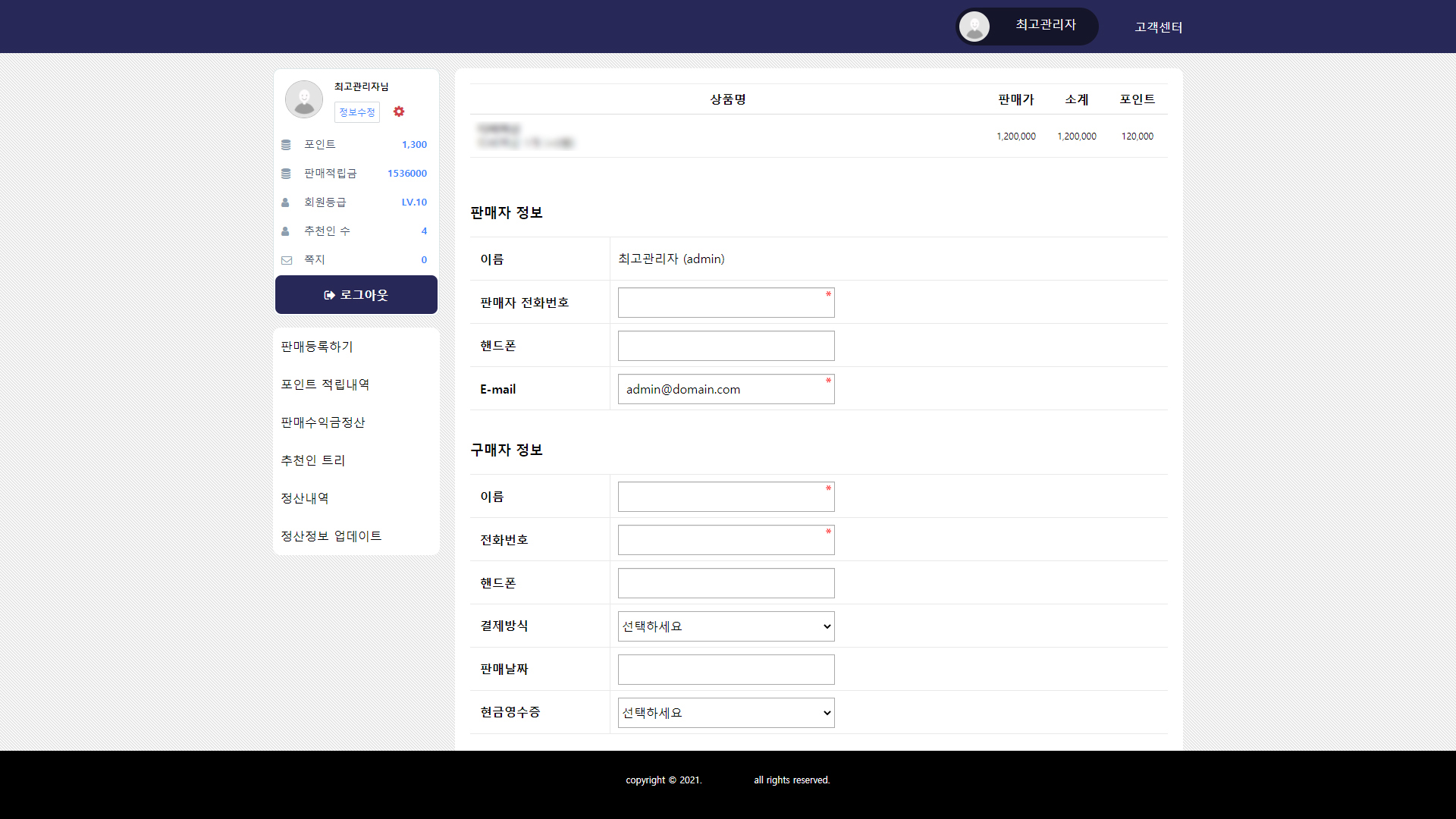Click the sidebar profile avatar image
The image size is (1456, 819).
coord(304,99)
